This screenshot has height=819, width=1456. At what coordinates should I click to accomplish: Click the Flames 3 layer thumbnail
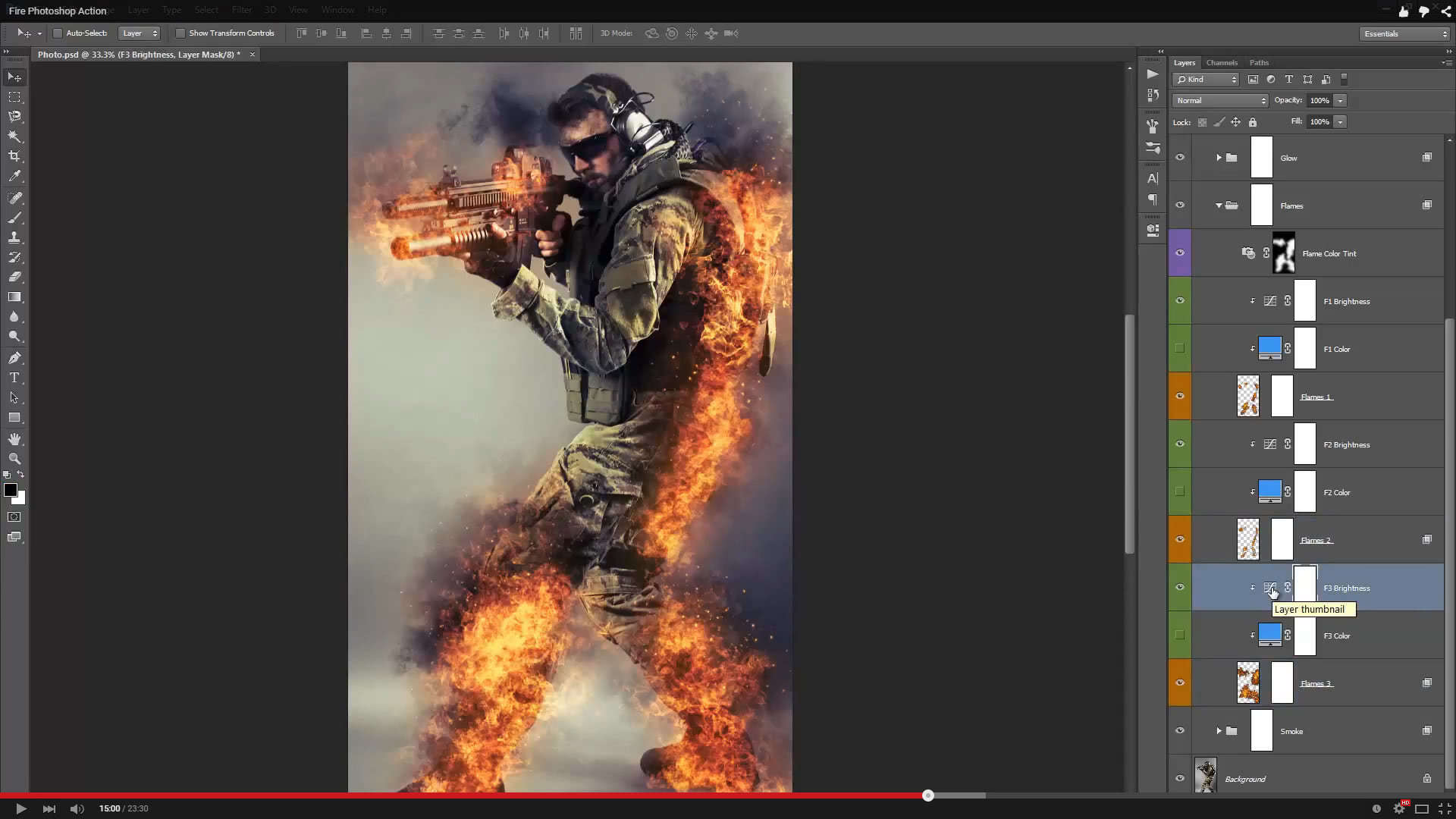point(1248,683)
